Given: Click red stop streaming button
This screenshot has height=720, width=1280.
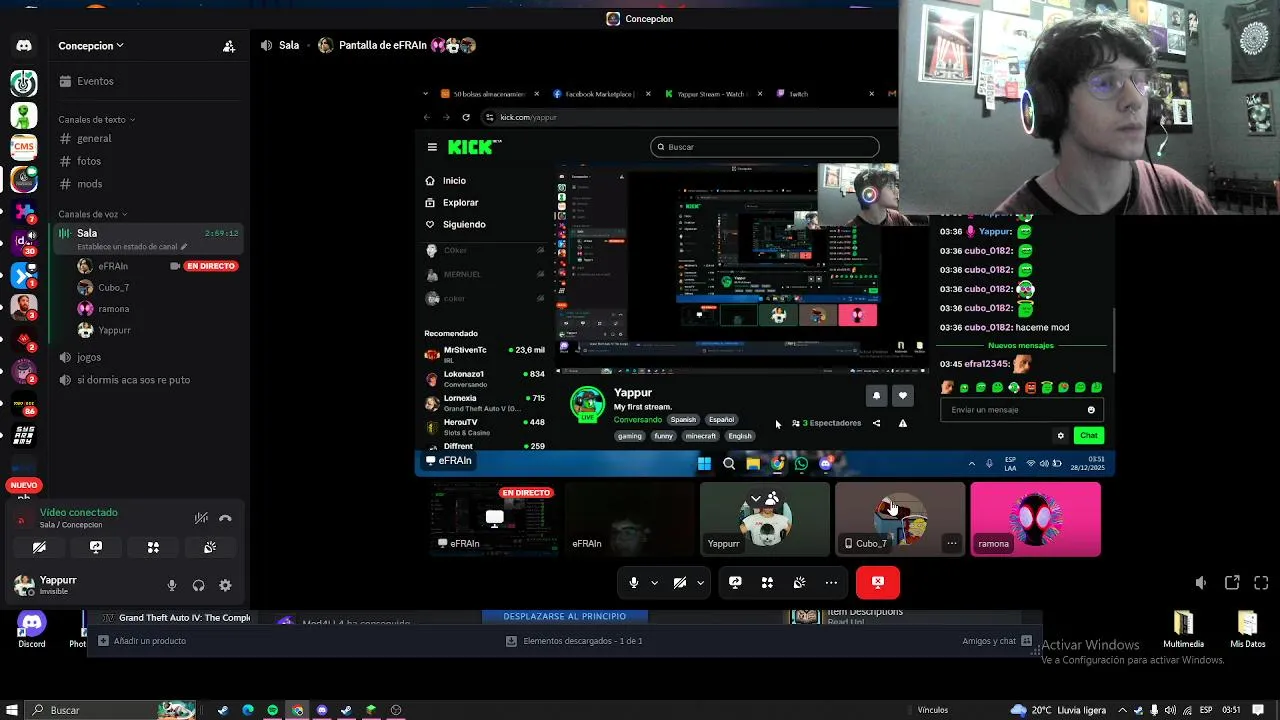Looking at the screenshot, I should [x=878, y=582].
